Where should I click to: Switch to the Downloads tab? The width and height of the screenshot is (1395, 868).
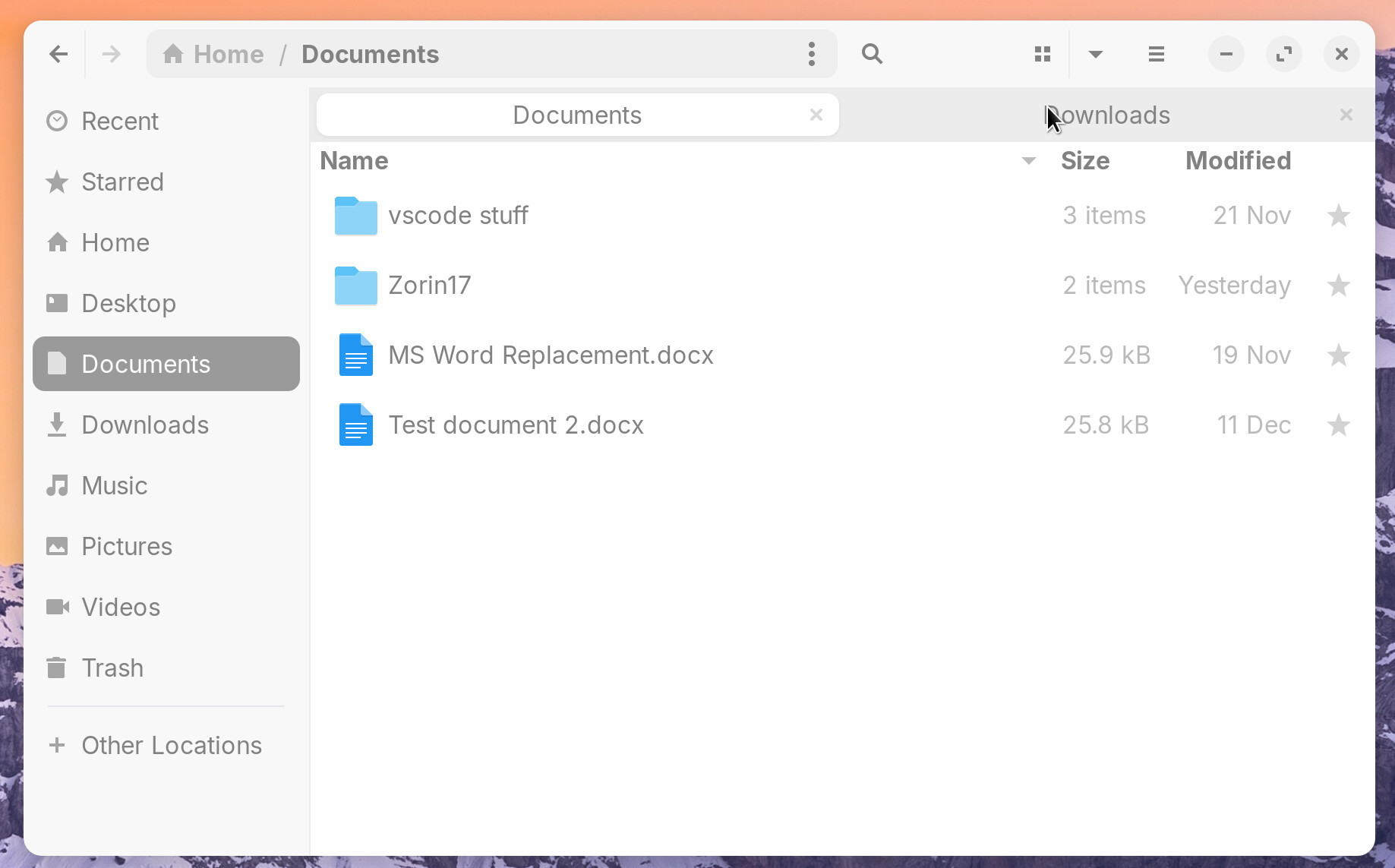1108,115
